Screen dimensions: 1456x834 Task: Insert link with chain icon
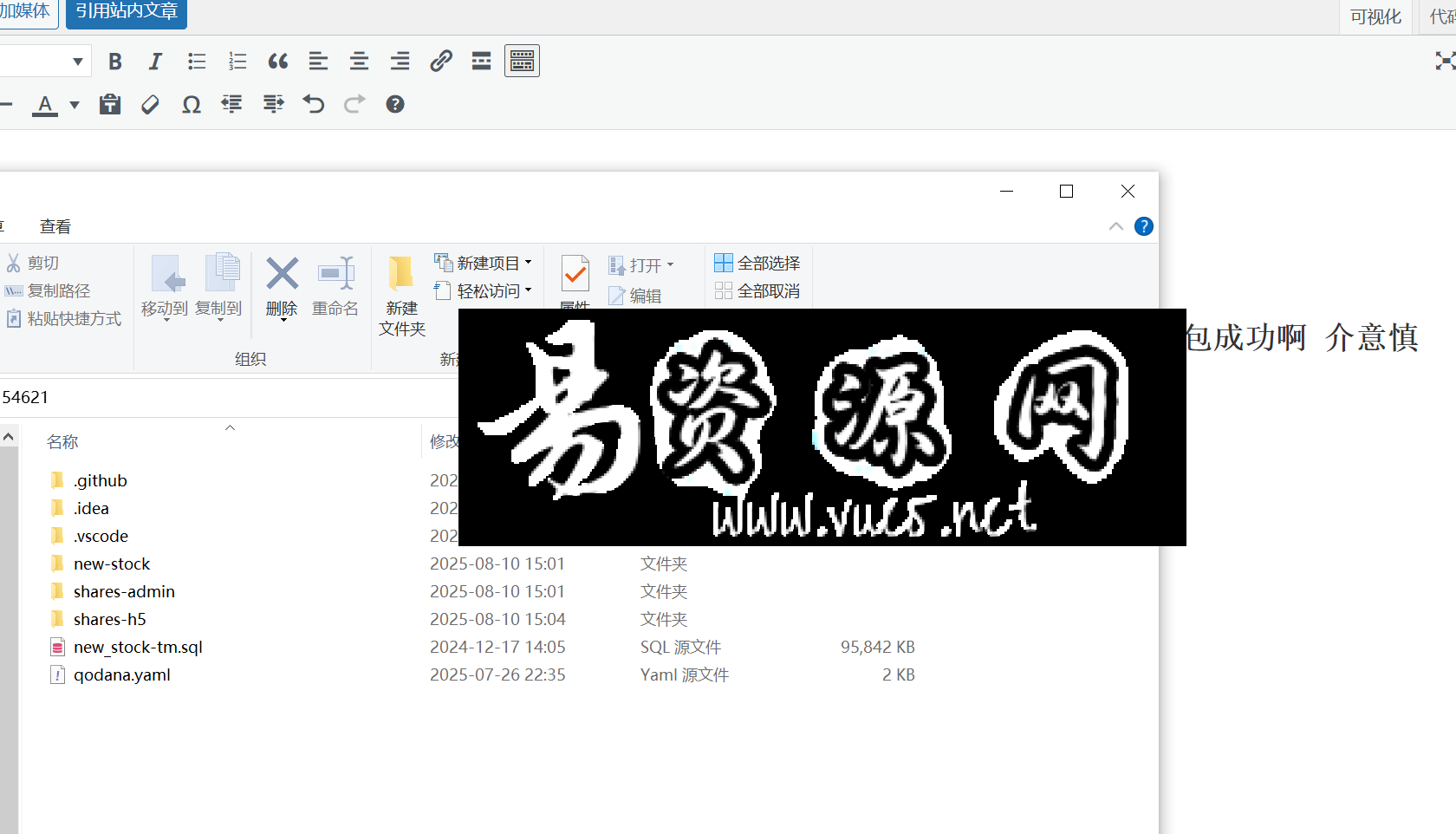point(440,62)
